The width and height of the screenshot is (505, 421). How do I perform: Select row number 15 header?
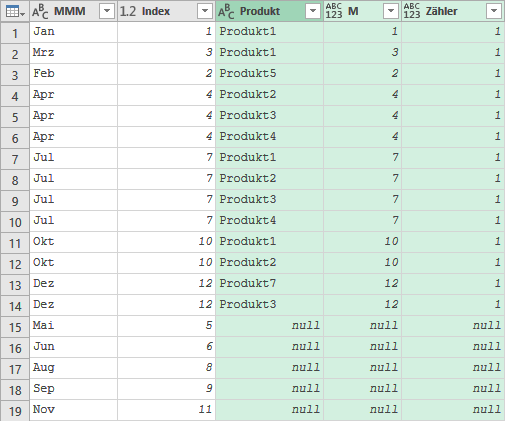15,327
